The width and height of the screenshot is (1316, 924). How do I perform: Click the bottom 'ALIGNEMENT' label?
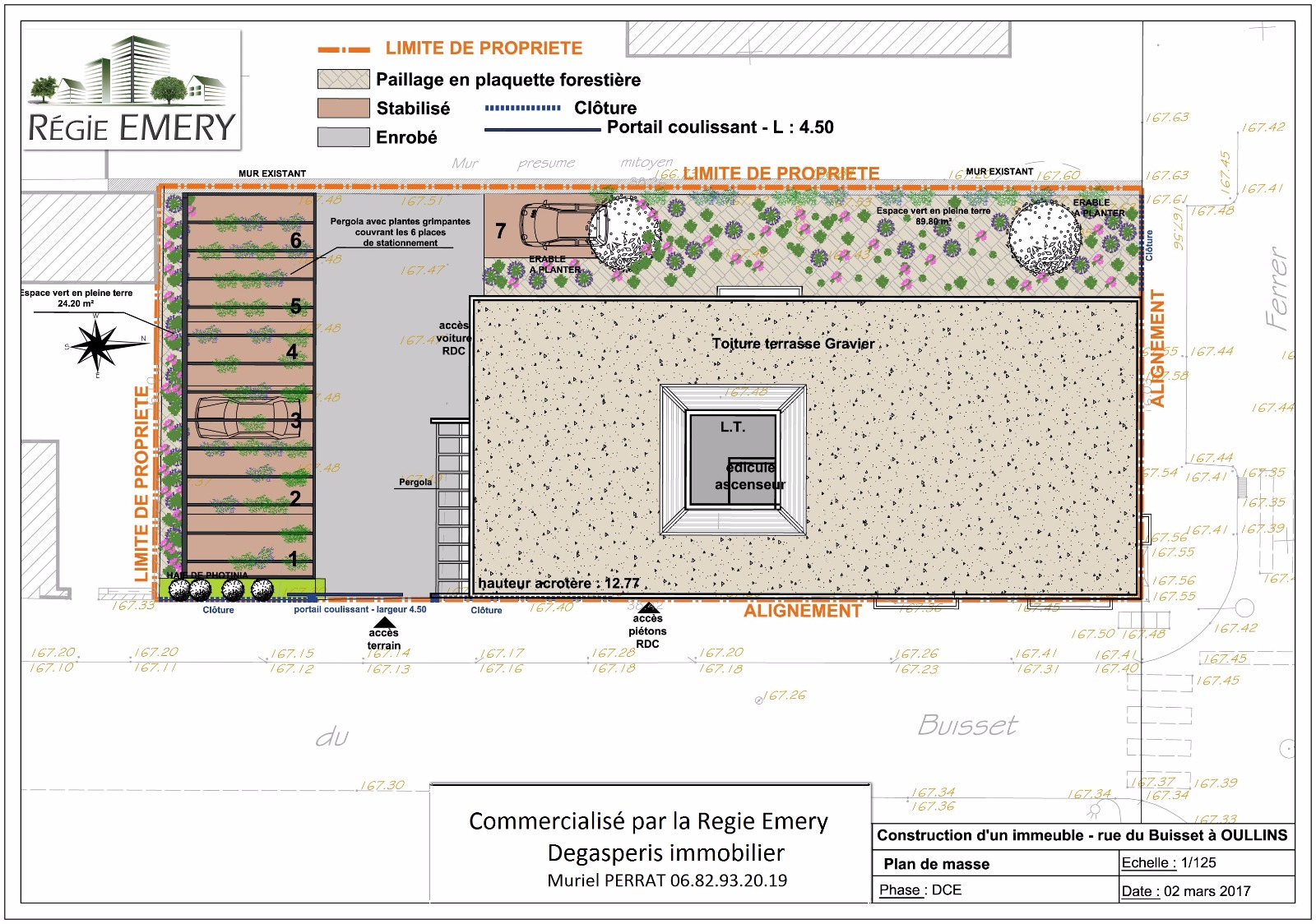[803, 611]
